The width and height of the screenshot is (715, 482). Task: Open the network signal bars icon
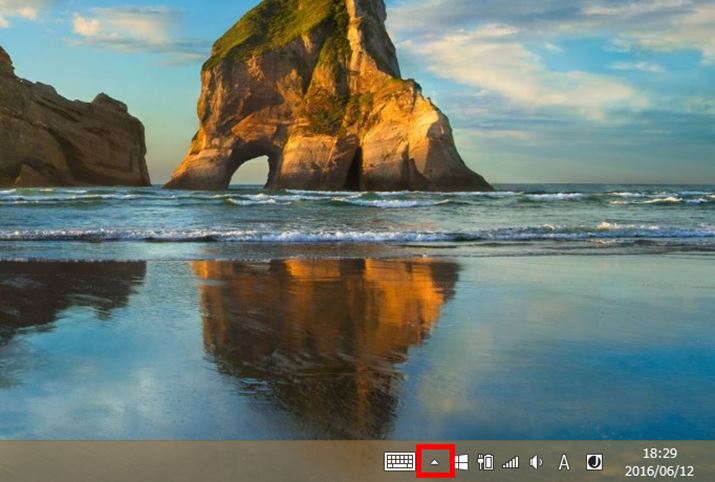(511, 462)
